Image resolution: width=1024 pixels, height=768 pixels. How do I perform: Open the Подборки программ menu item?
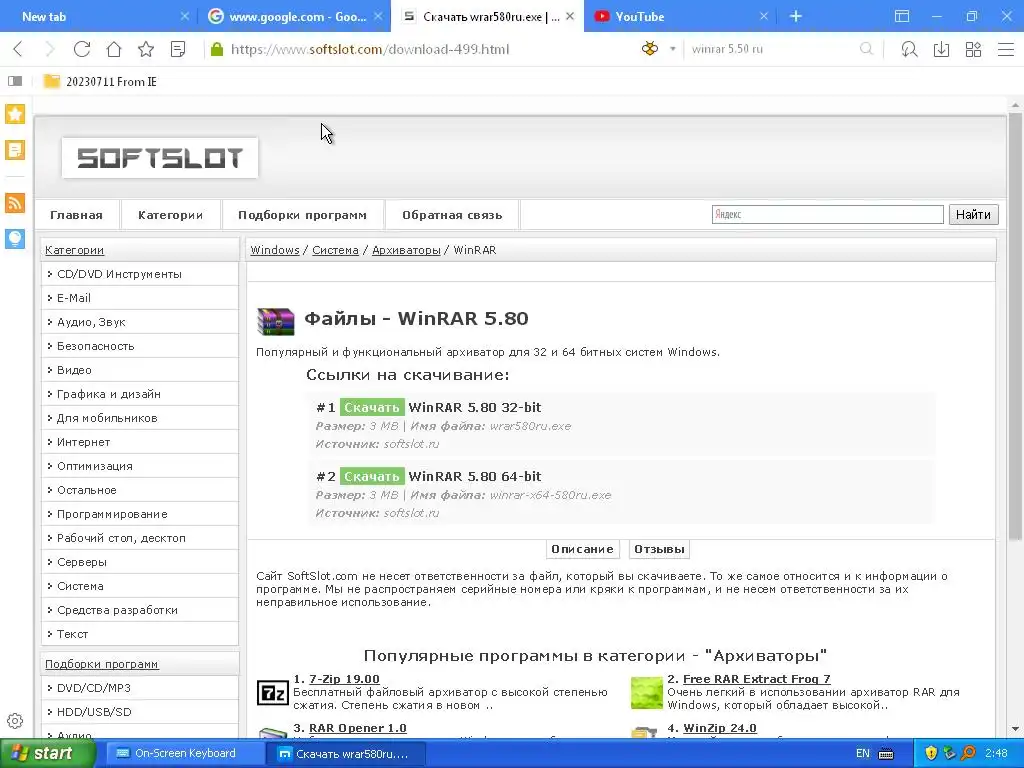[x=302, y=215]
